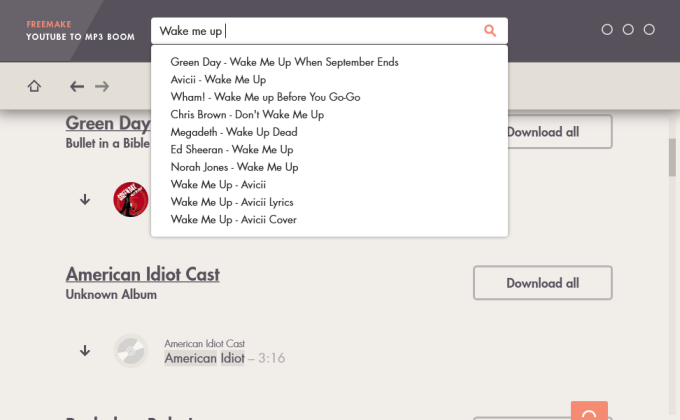The height and width of the screenshot is (420, 680).
Task: Select suggestion Avicii - Wake Me Up
Action: tap(218, 79)
